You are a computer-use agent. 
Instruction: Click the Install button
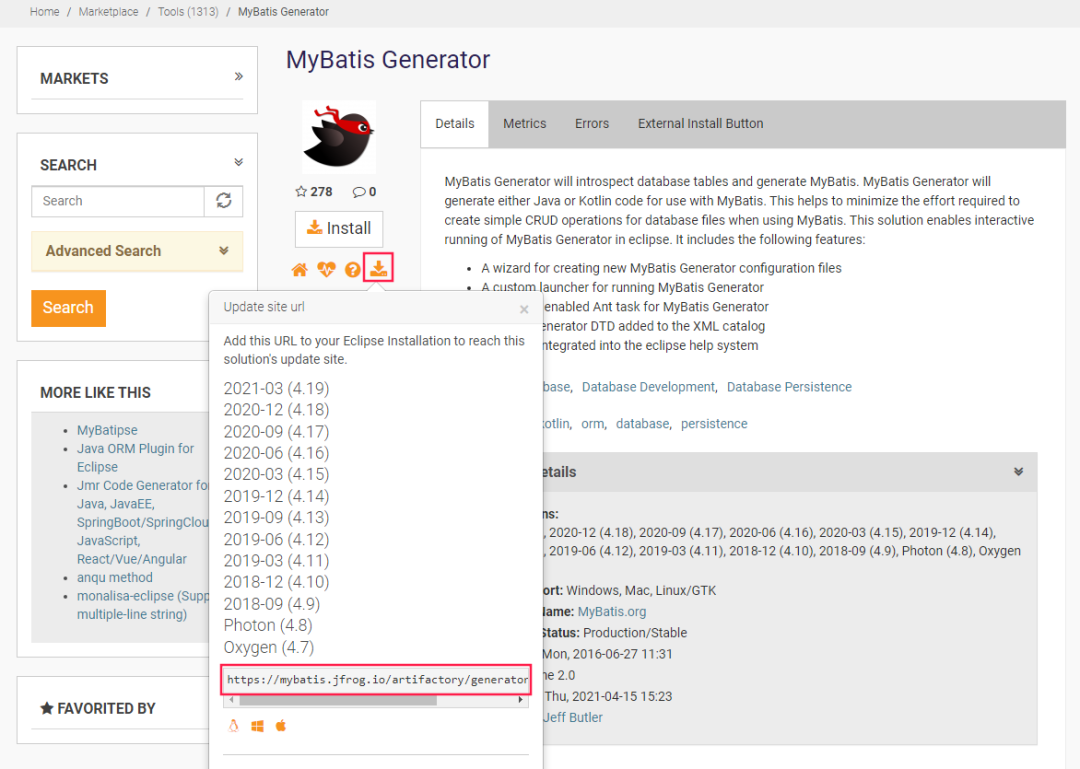[339, 228]
